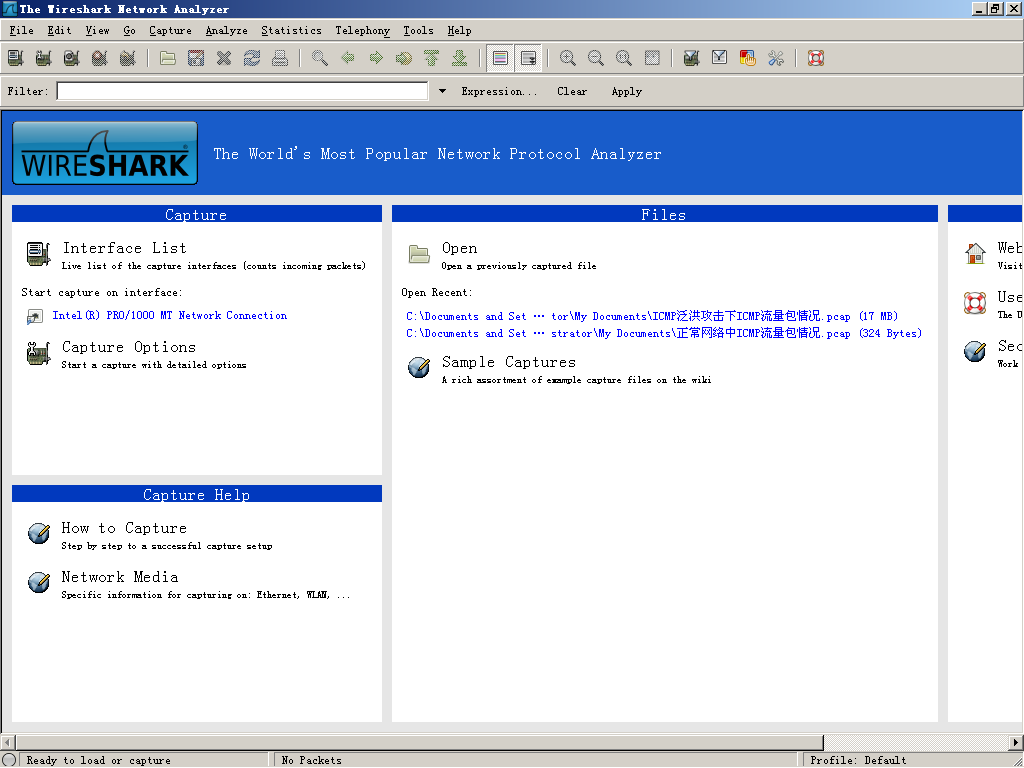Stop the running capture via toolbar icon

click(100, 58)
